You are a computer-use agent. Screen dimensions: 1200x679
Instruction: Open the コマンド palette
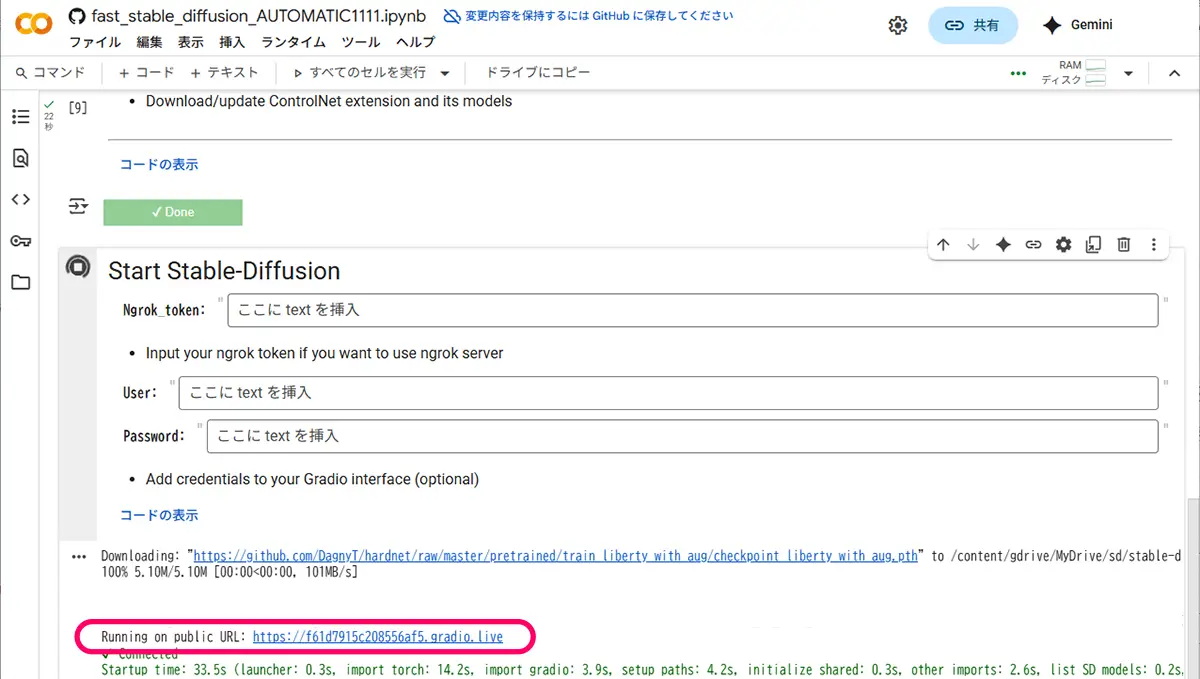coord(52,73)
